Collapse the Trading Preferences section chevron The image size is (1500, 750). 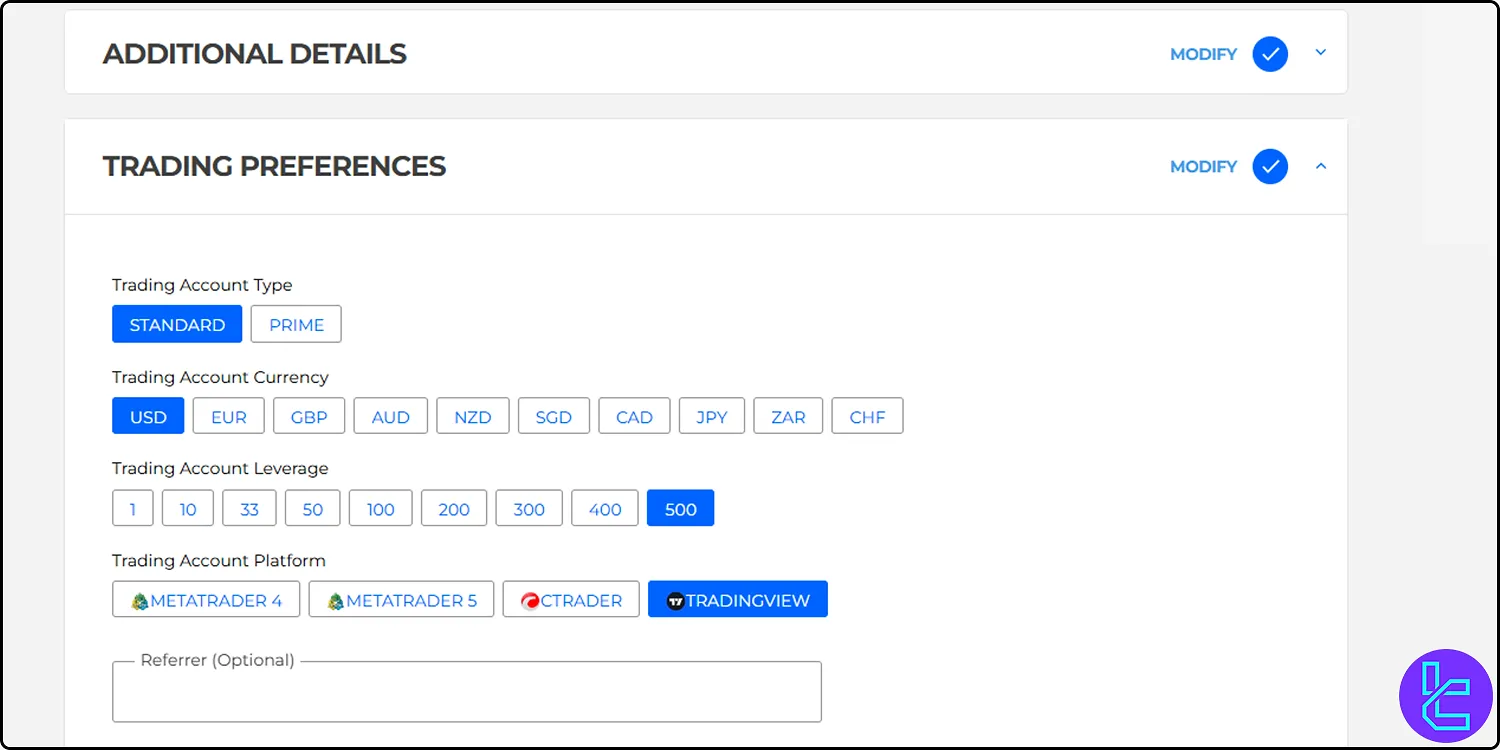click(1321, 166)
